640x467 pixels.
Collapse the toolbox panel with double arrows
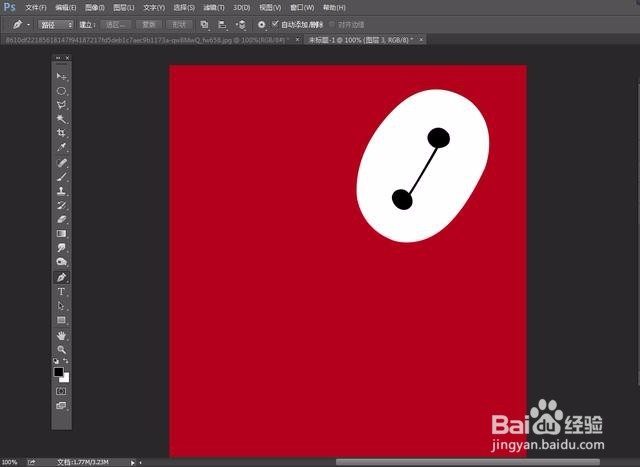point(58,58)
